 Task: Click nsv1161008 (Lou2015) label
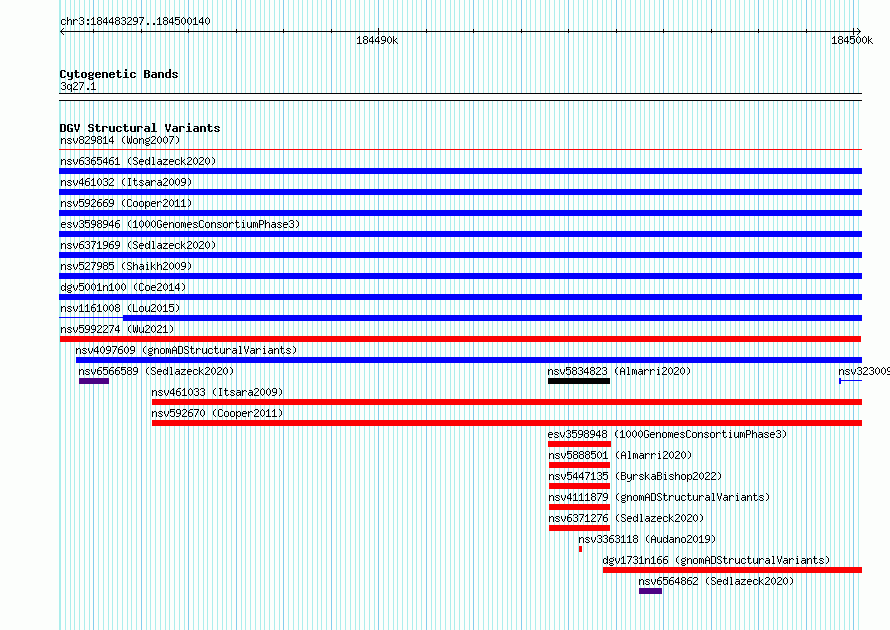click(x=120, y=308)
